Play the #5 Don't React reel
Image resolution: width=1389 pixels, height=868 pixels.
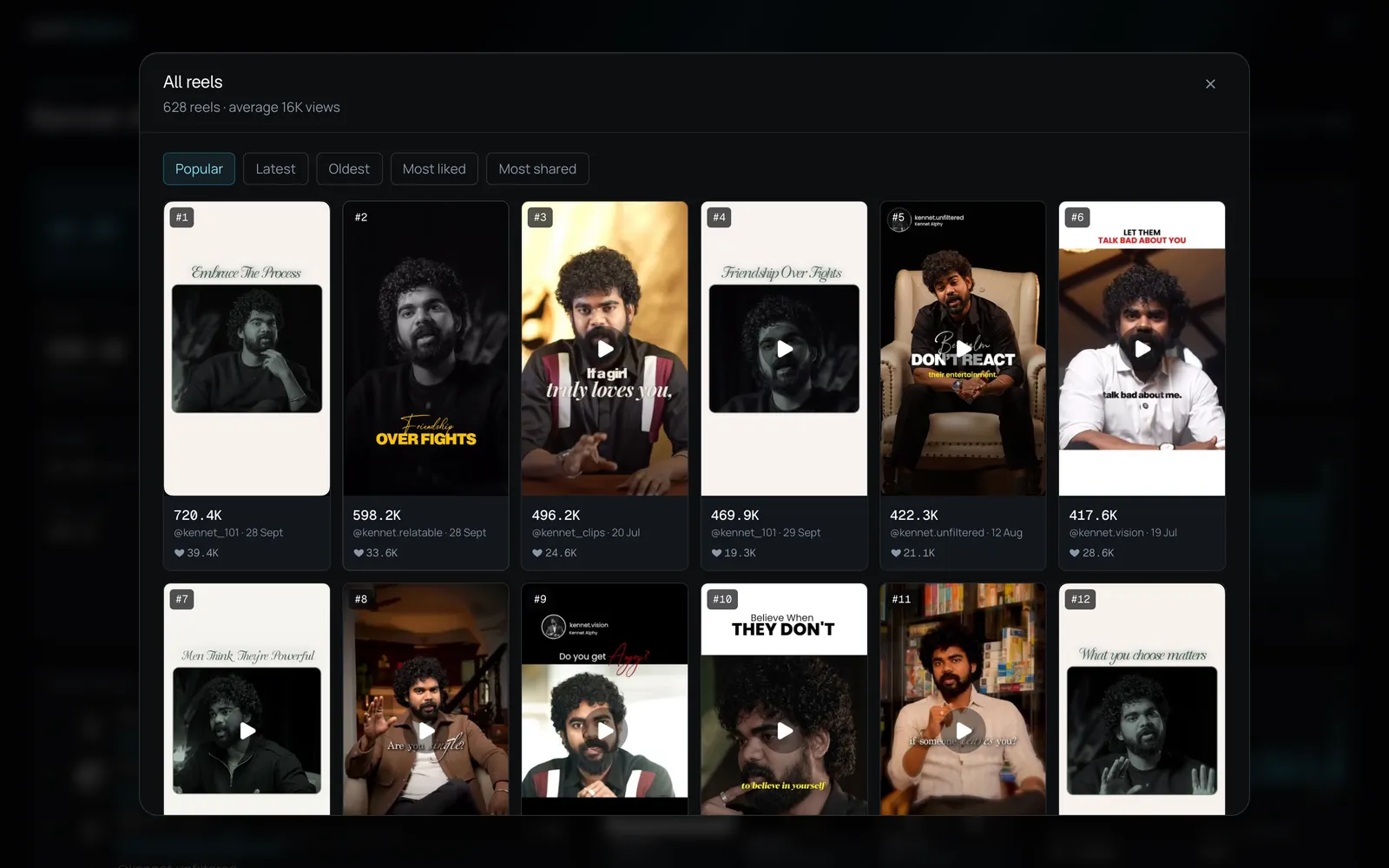tap(964, 349)
